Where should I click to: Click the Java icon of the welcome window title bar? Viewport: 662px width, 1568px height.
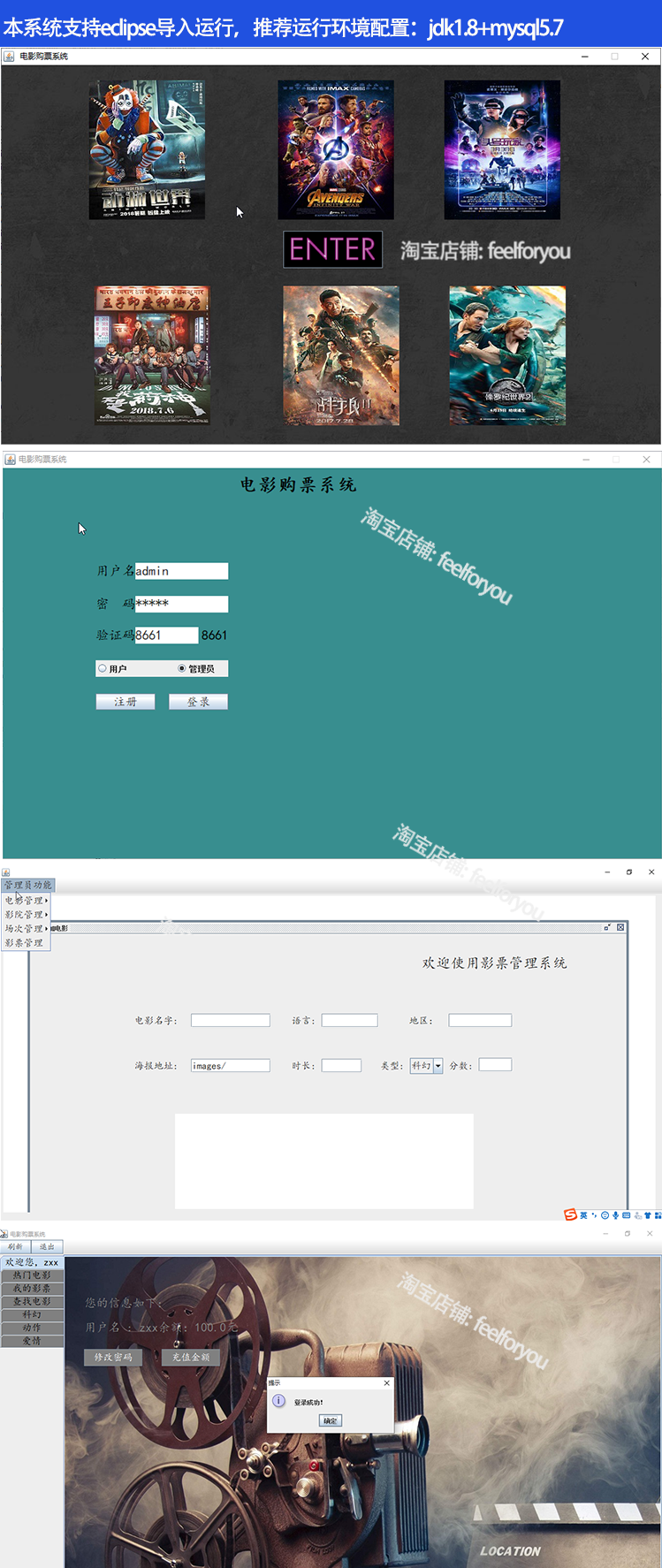click(9, 57)
